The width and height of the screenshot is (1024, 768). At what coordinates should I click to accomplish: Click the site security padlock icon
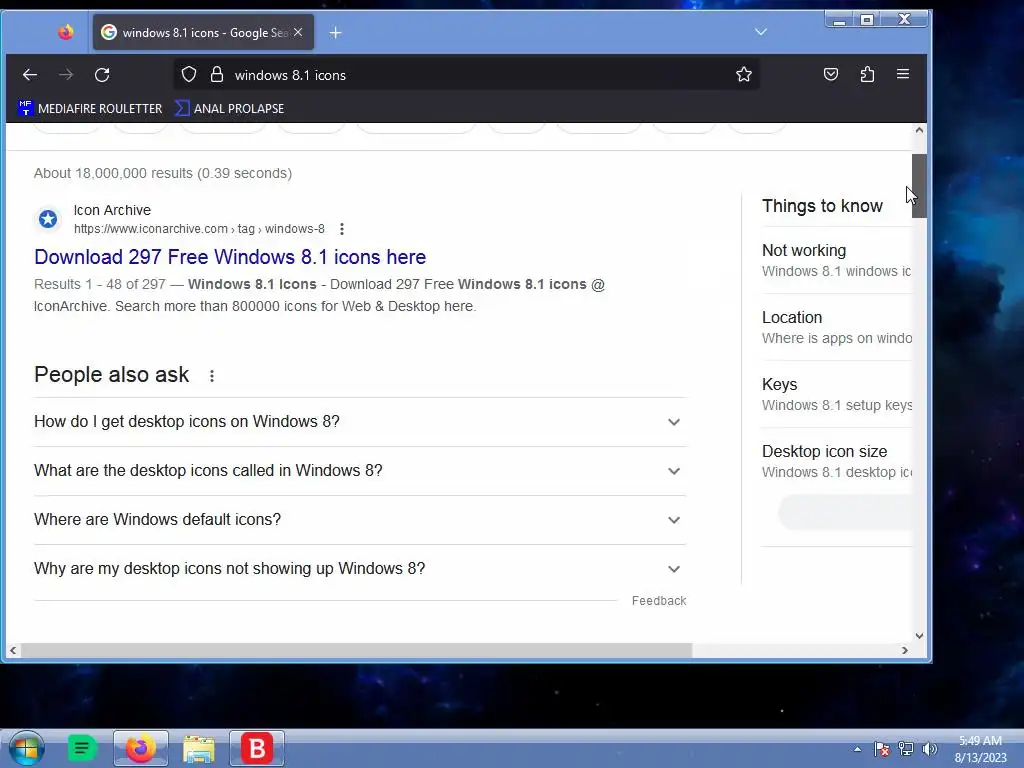(217, 75)
